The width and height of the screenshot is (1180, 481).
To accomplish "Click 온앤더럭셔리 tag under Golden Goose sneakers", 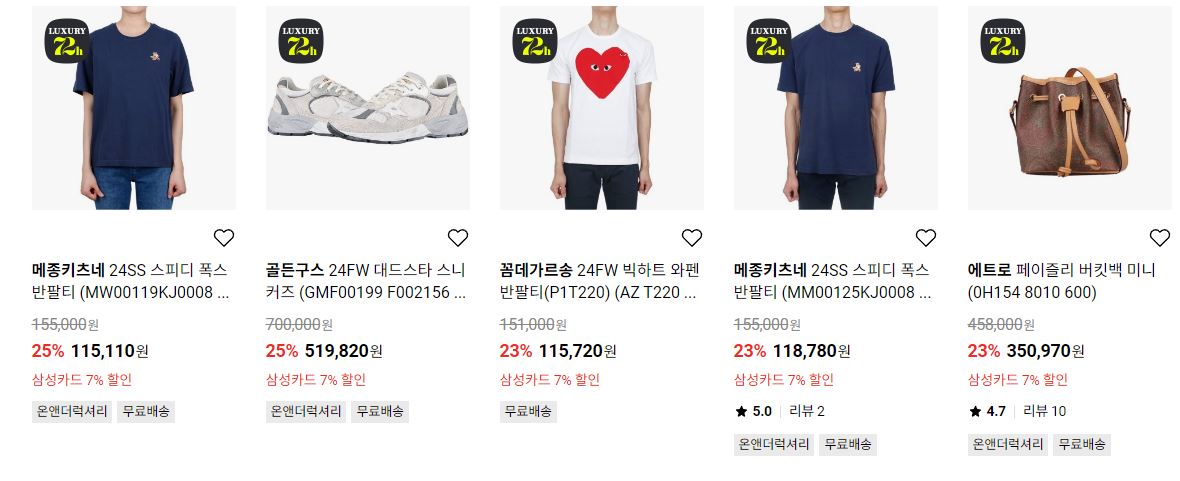I will pyautogui.click(x=306, y=412).
